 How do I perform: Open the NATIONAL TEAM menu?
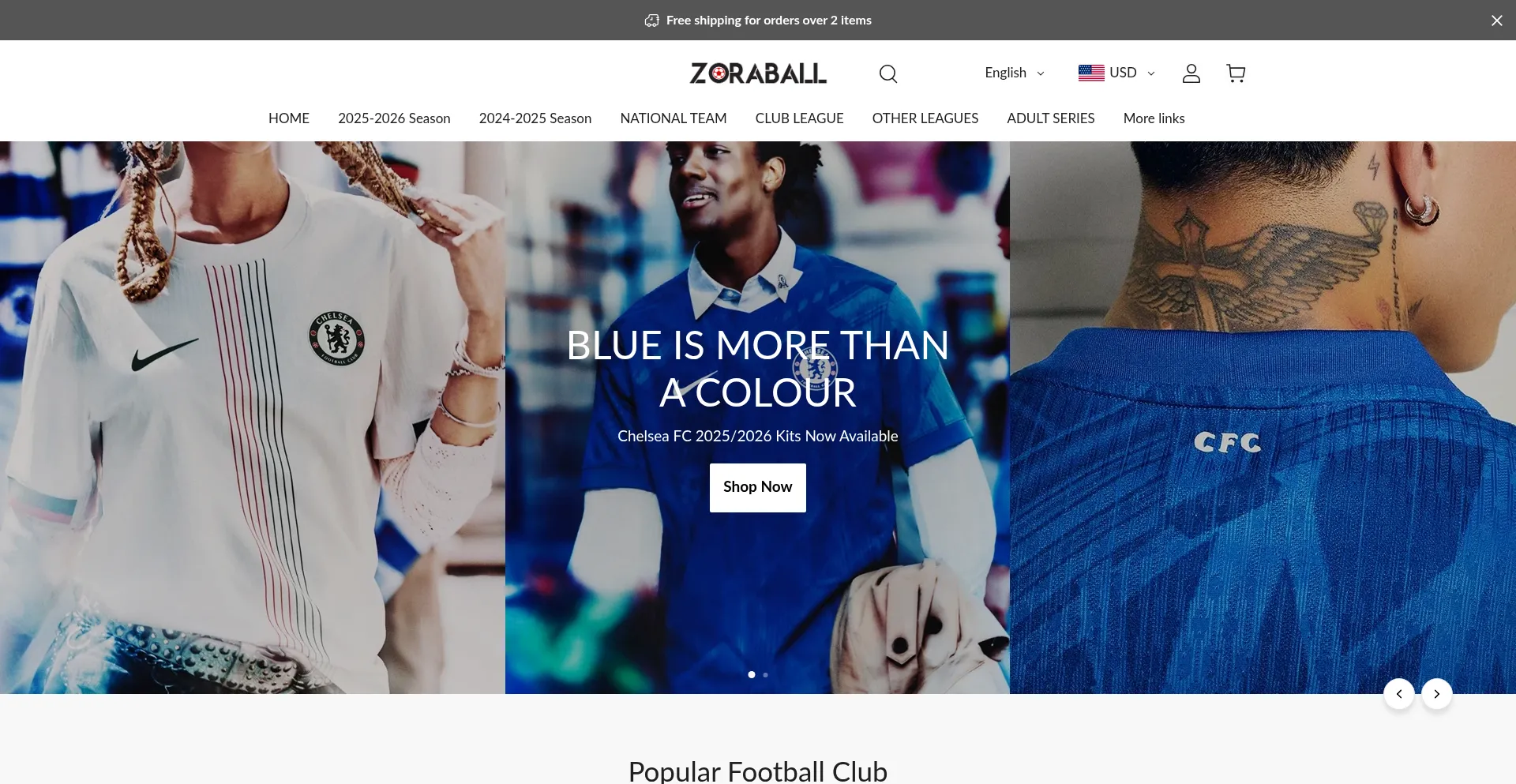pyautogui.click(x=673, y=118)
